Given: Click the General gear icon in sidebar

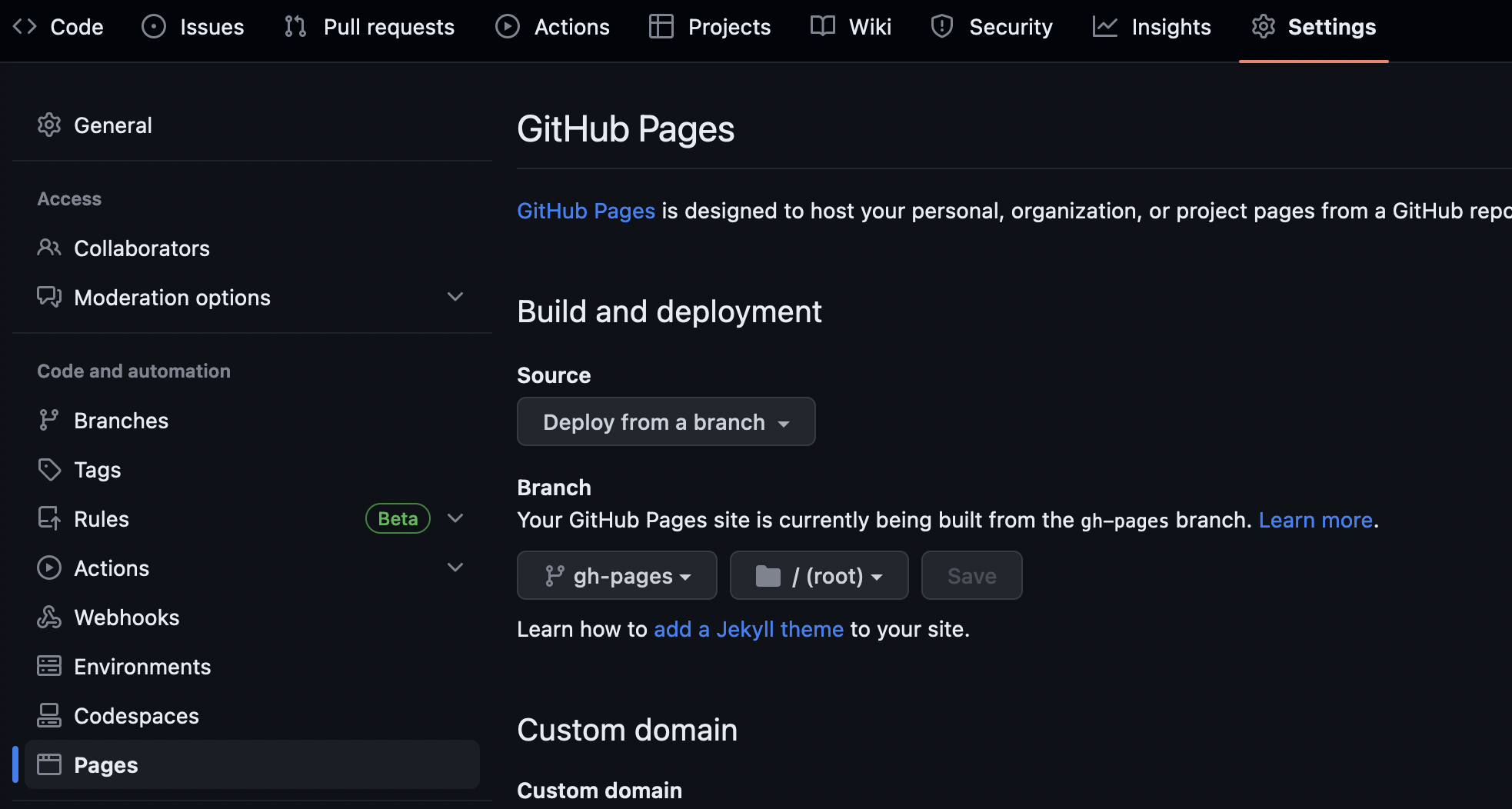Looking at the screenshot, I should point(49,125).
